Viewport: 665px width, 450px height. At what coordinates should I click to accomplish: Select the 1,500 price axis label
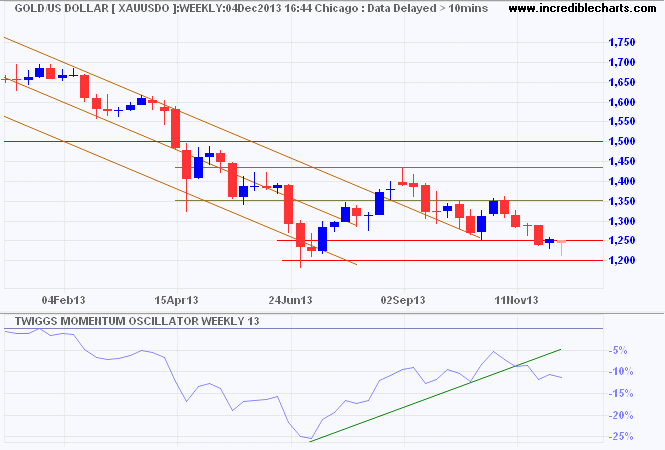pos(622,141)
